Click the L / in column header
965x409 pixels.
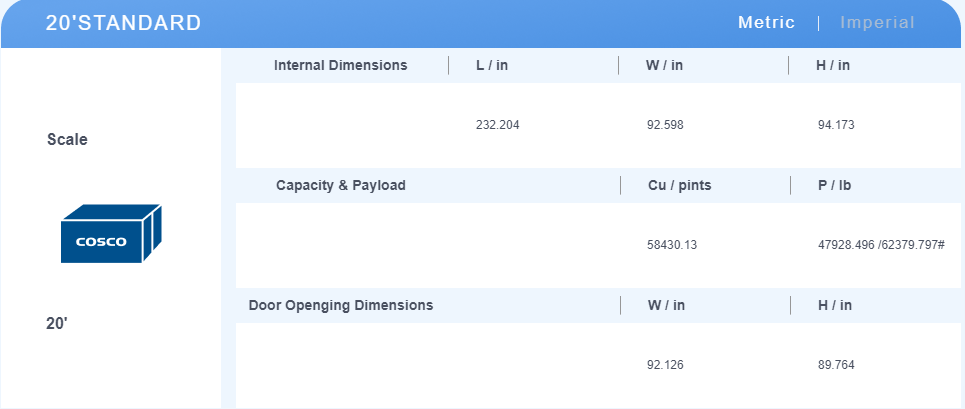(492, 65)
